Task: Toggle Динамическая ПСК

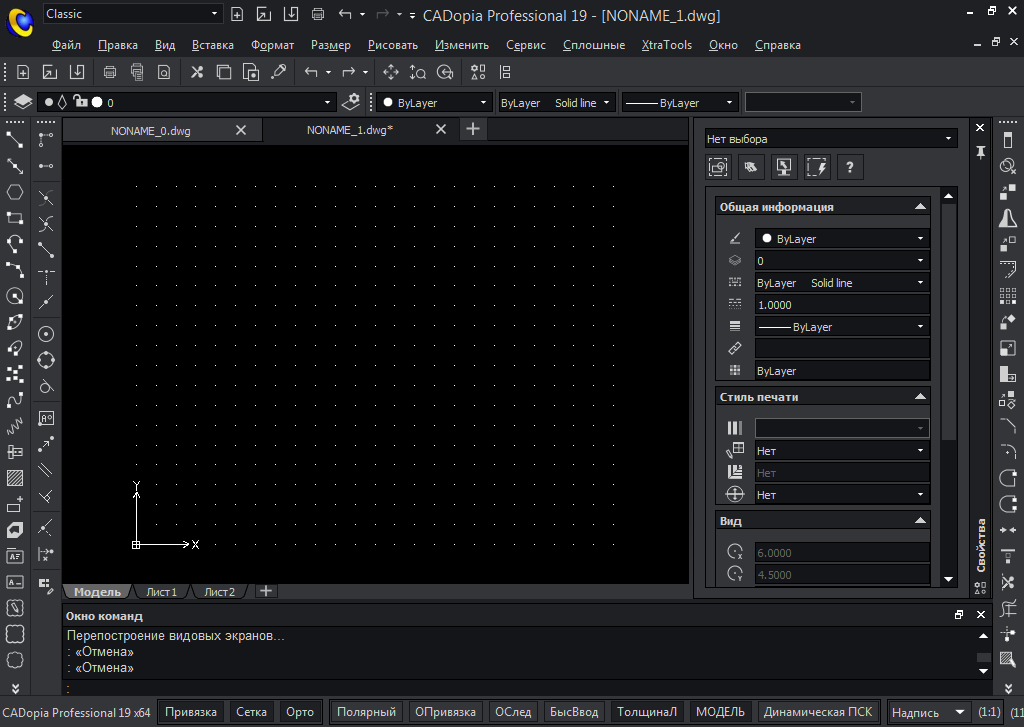Action: click(x=818, y=712)
